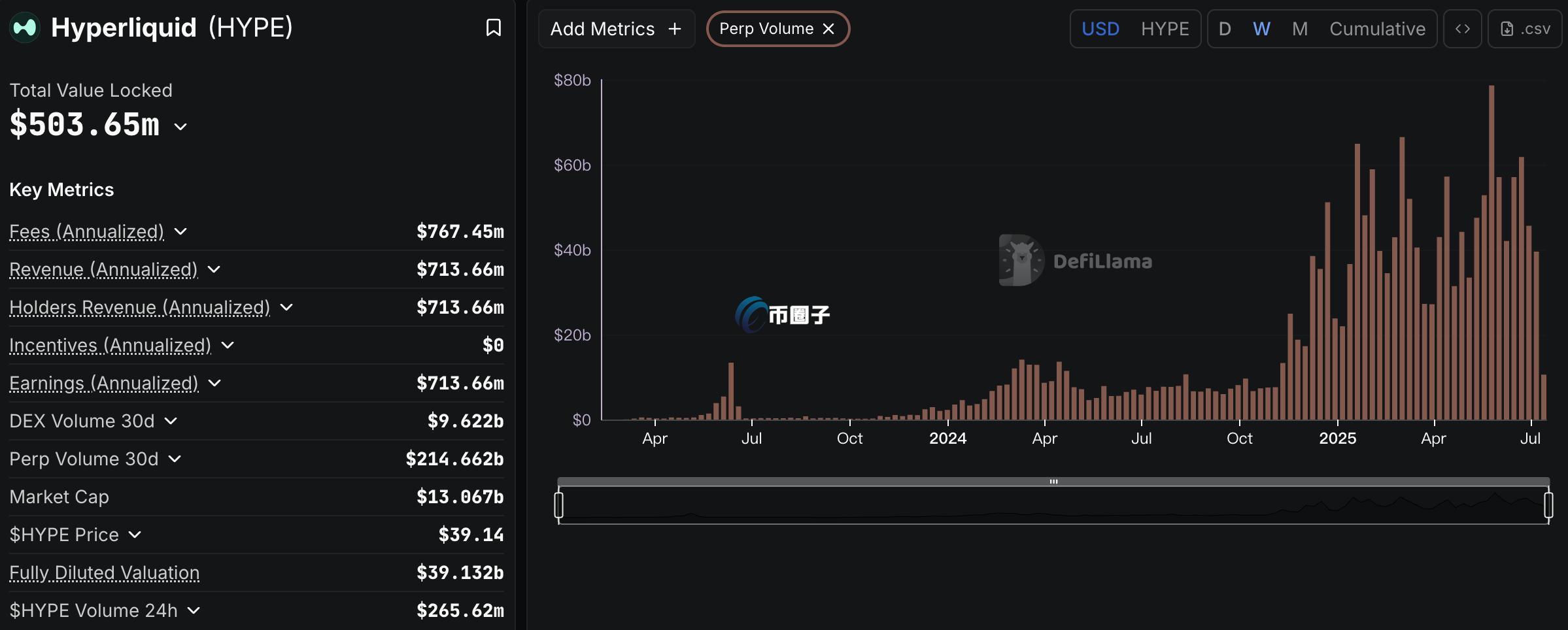This screenshot has height=630, width=1568.
Task: Click the Revenue (Annualized) label
Action: click(103, 269)
